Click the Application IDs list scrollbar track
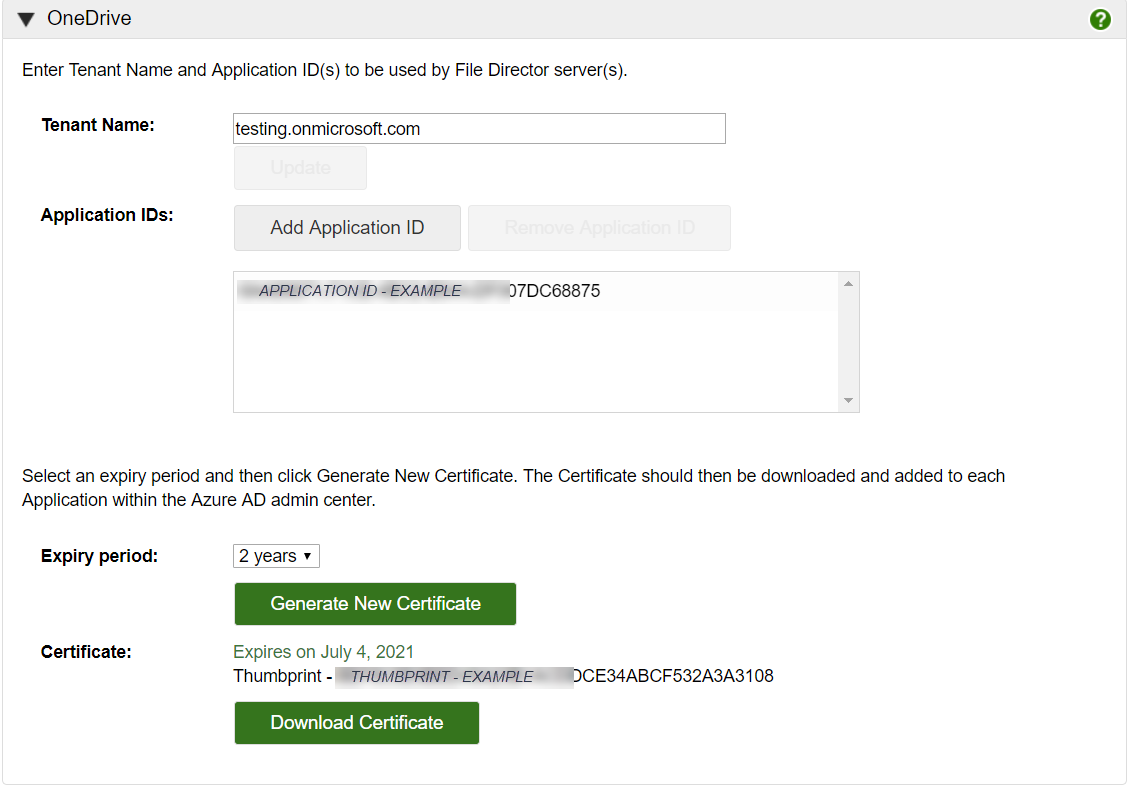Image resolution: width=1131 pixels, height=786 pixels. coord(848,342)
